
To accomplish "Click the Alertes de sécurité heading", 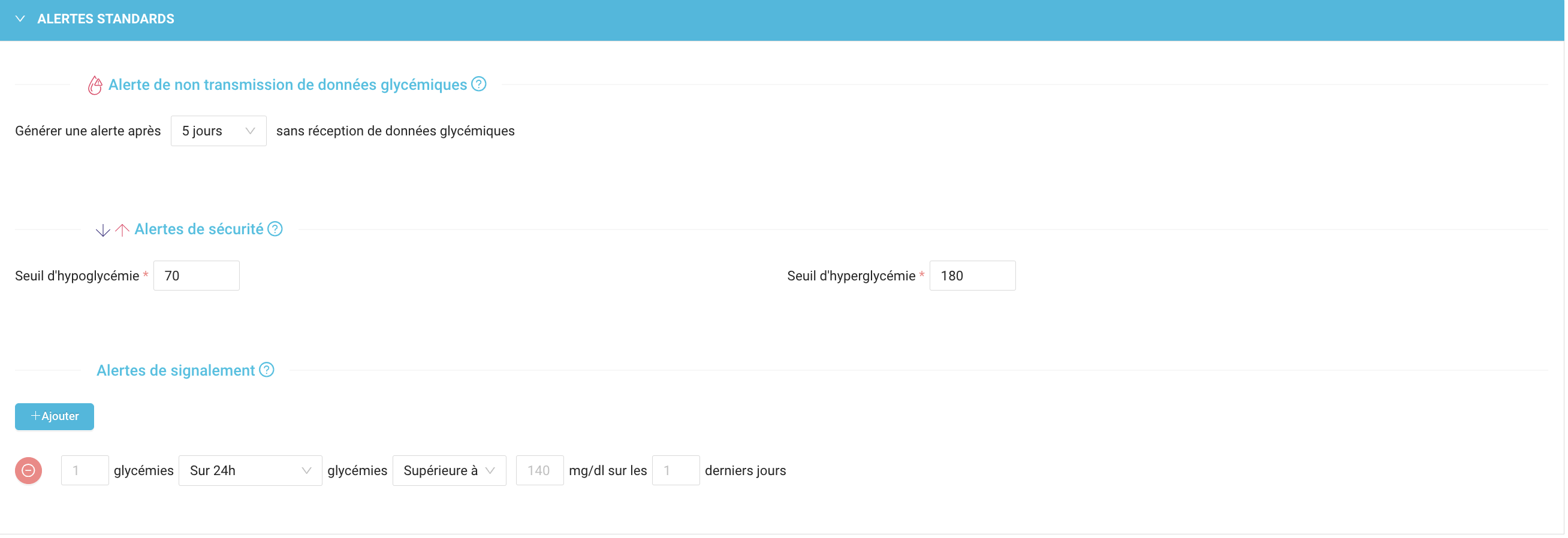I will (199, 230).
